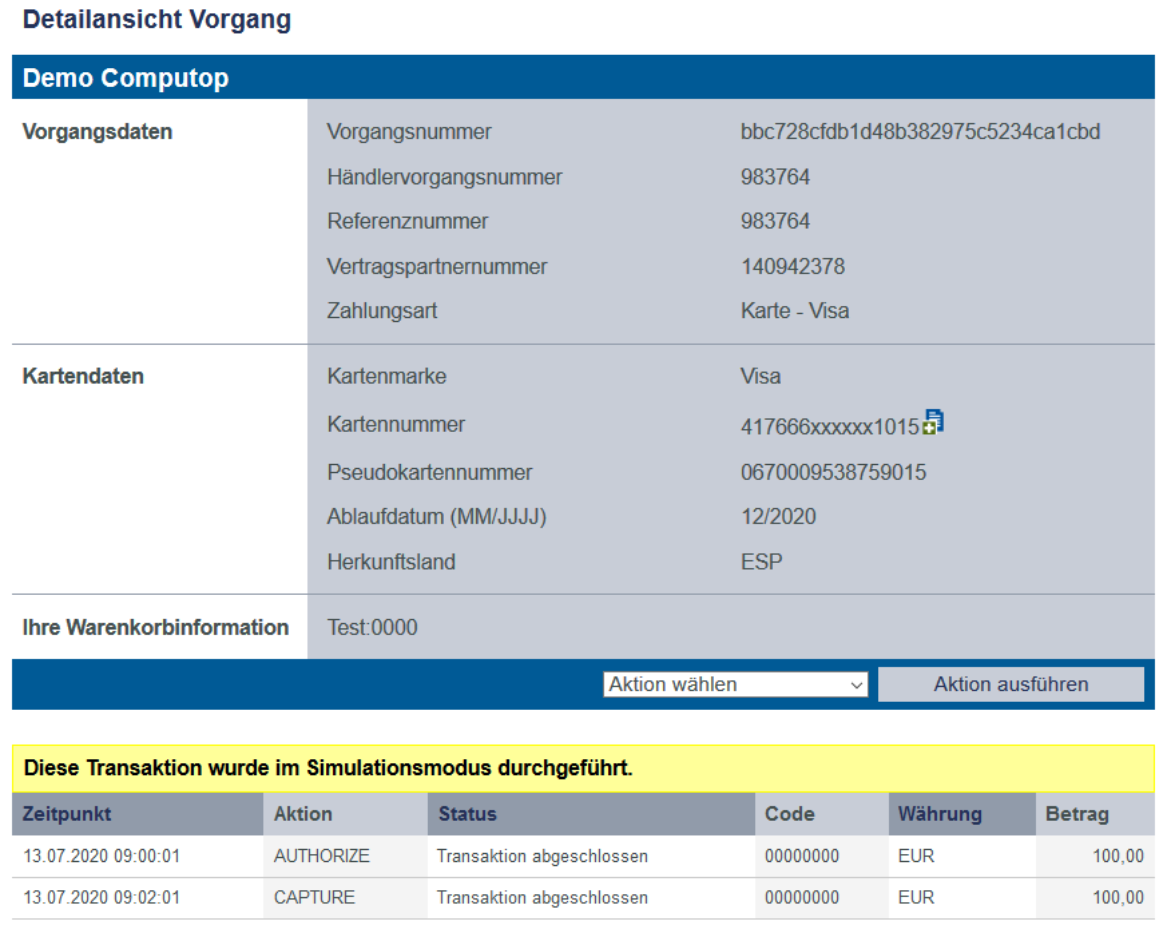Click timestamp 13.07.2020 09:00:01
1171x925 pixels.
pos(102,856)
